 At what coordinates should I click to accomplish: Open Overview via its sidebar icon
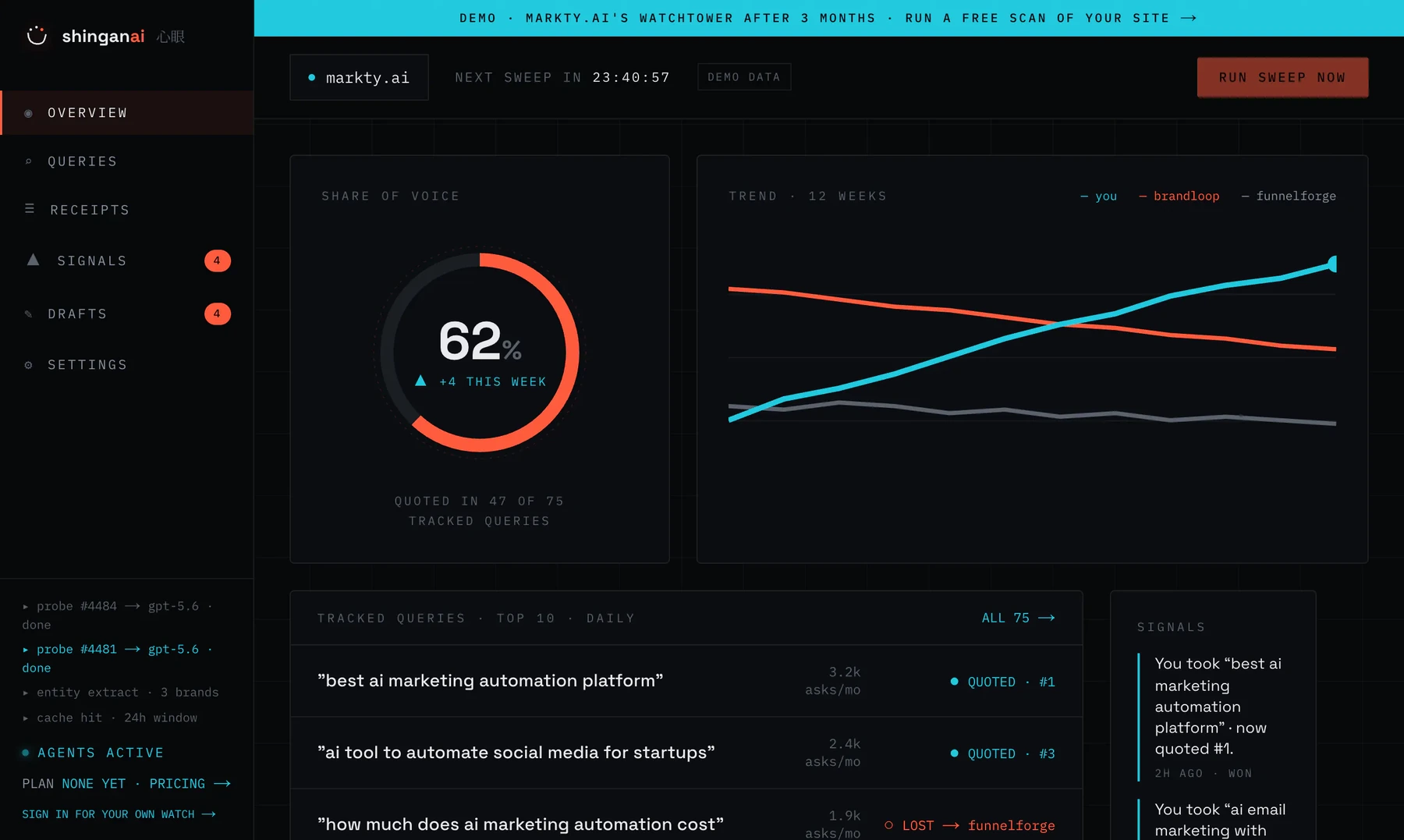(29, 113)
